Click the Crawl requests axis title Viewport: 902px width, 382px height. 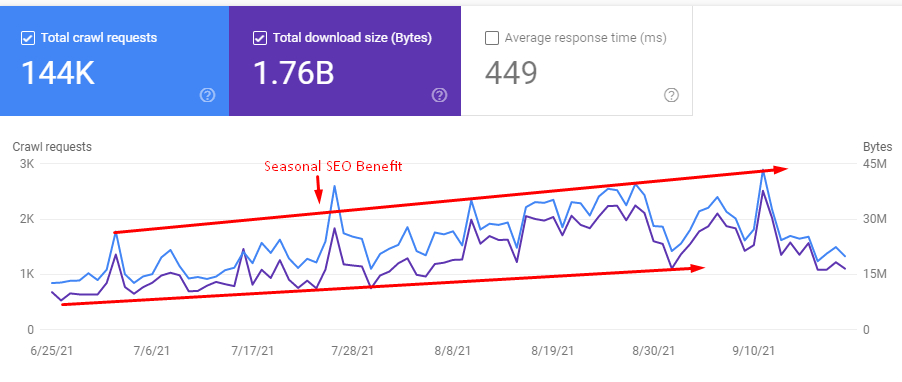(x=52, y=147)
